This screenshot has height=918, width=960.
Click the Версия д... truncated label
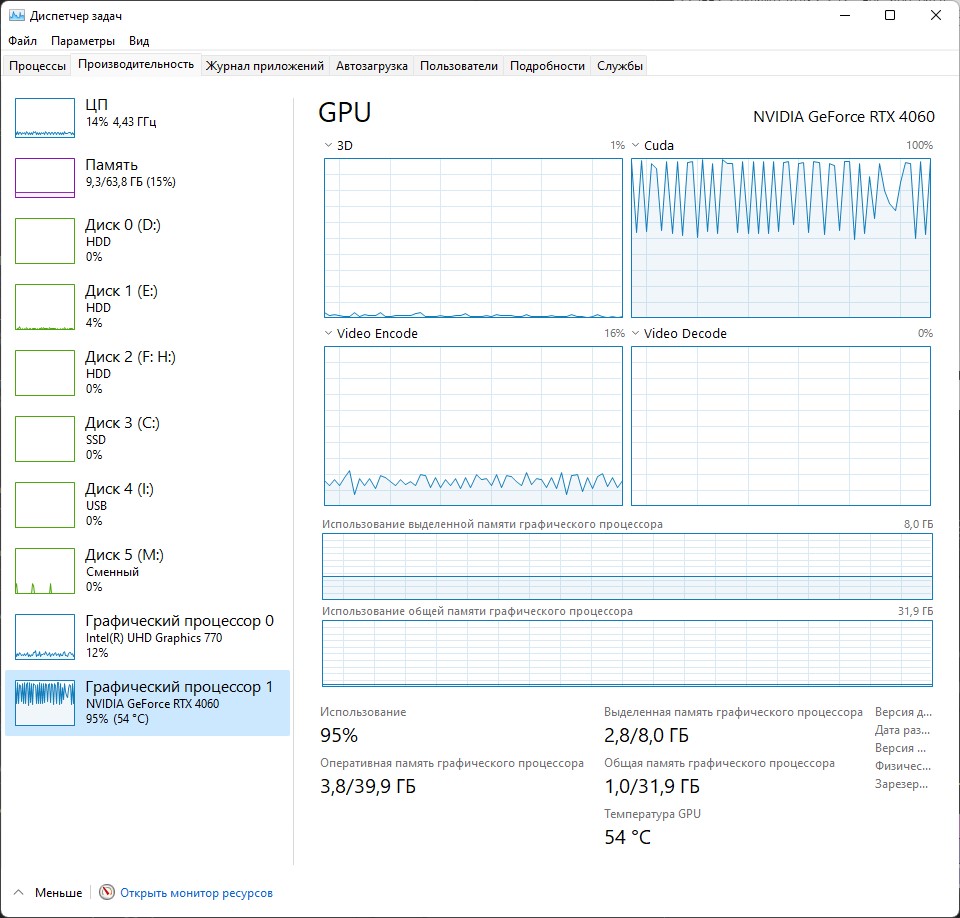tap(903, 712)
